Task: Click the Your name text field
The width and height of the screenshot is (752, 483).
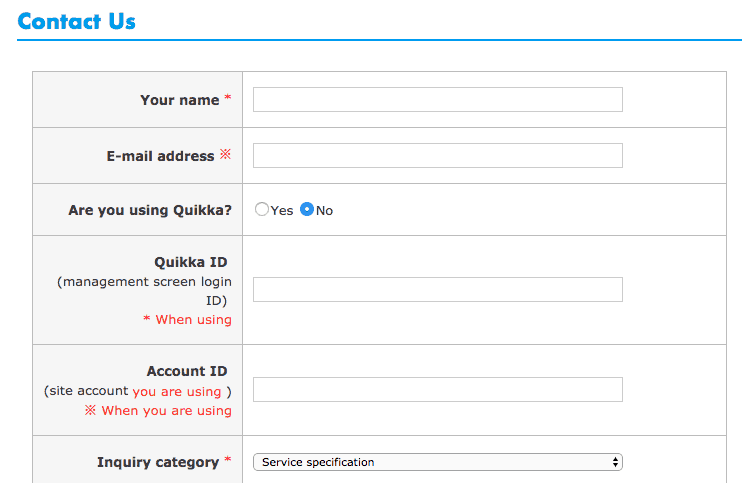Action: tap(437, 99)
